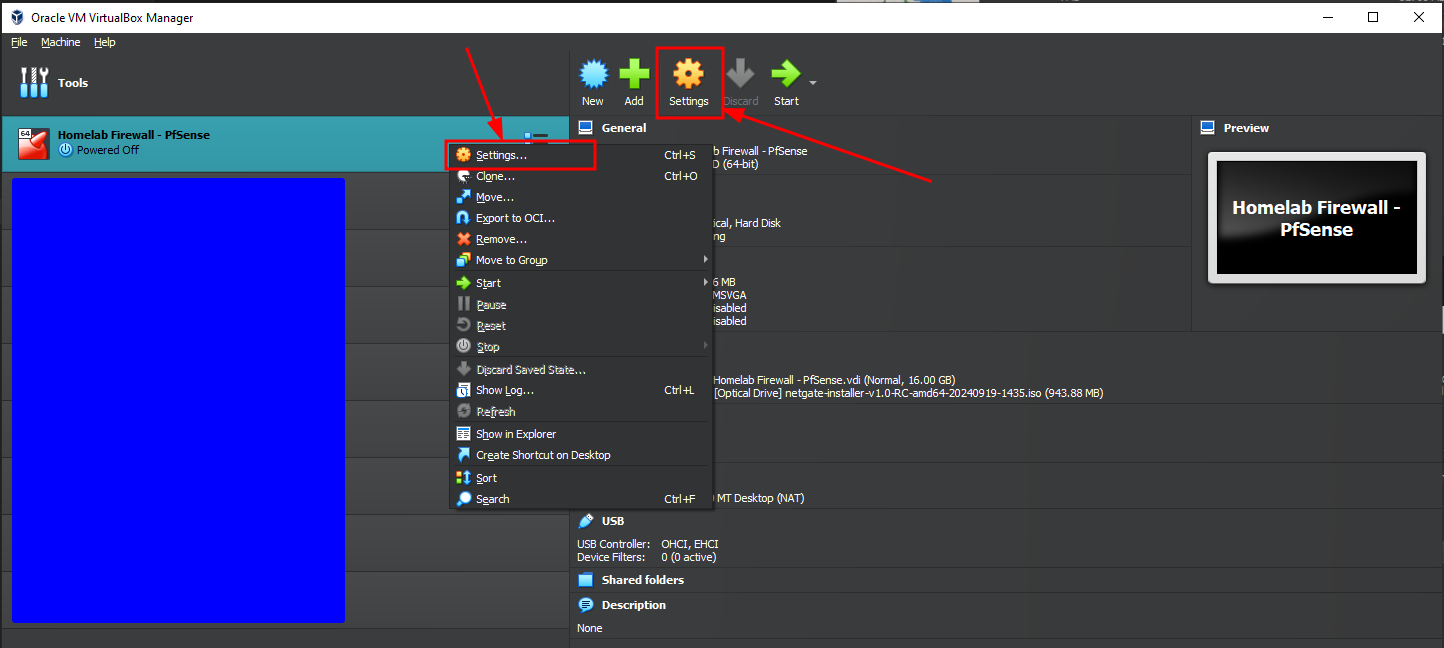Open Settings from the top toolbar
The height and width of the screenshot is (648, 1444).
[x=689, y=82]
